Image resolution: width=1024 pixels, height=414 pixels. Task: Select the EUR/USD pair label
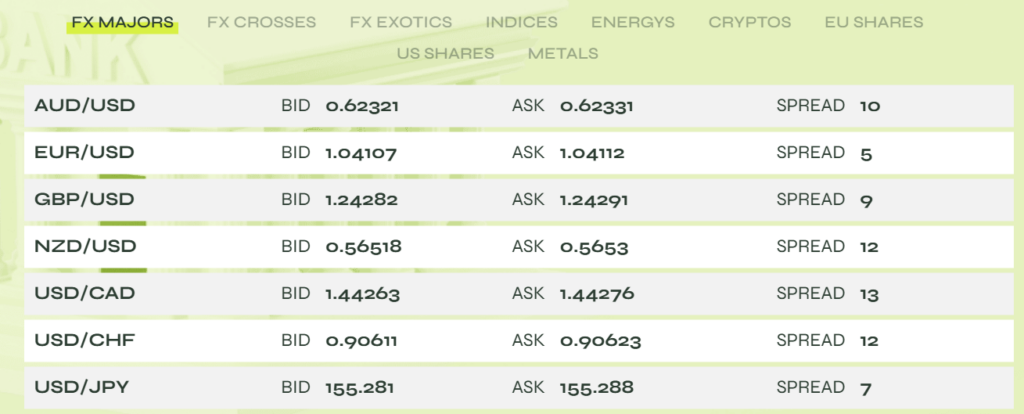(84, 152)
